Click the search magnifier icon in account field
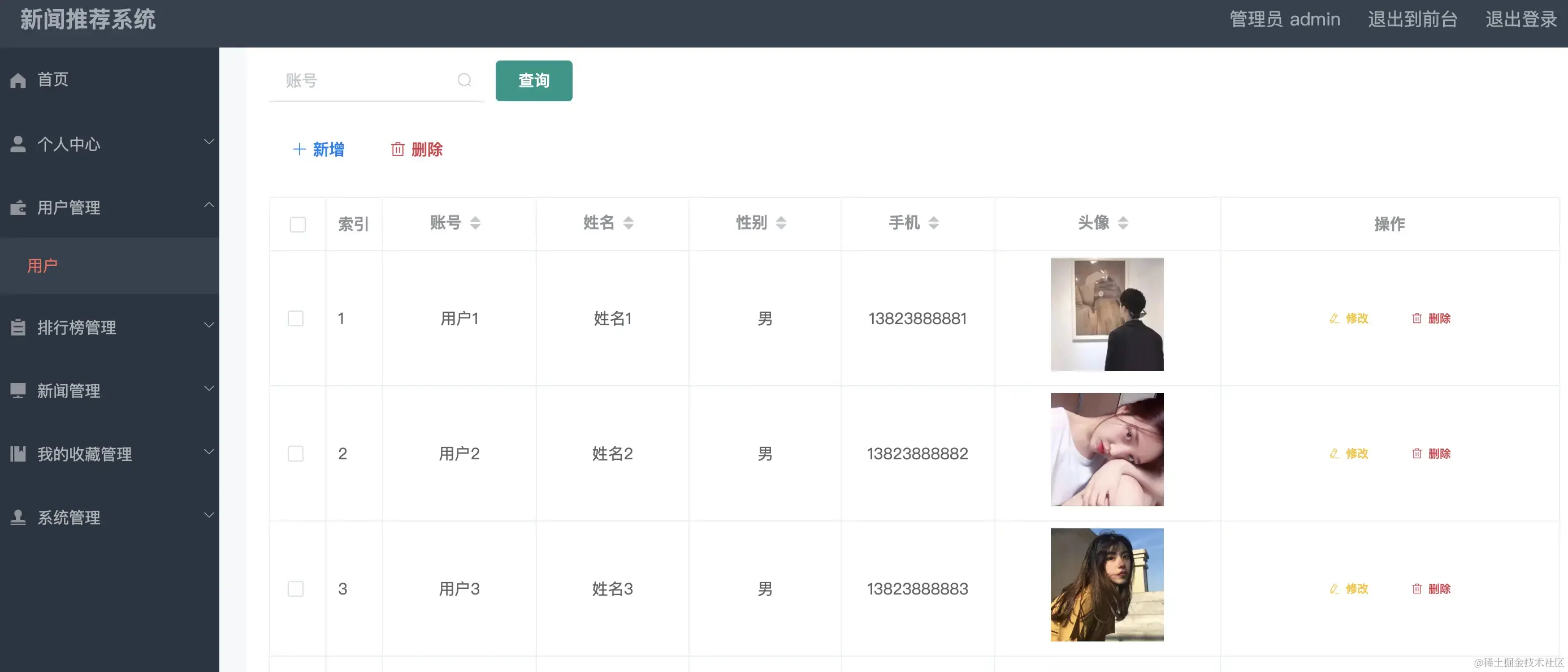The image size is (1568, 672). 465,80
